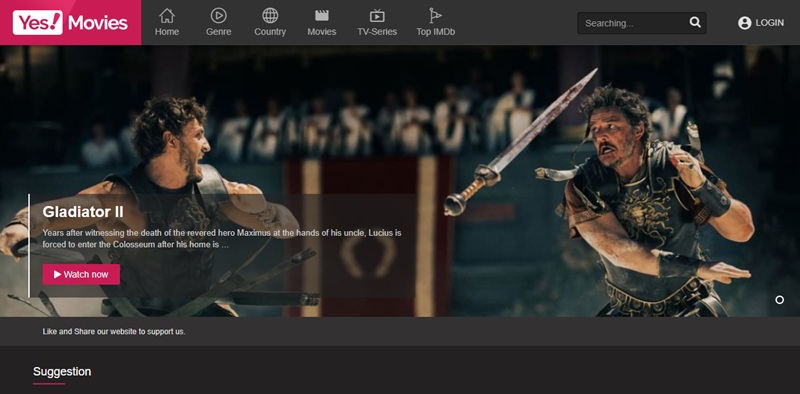Click 'Like and Share our website' text

(114, 332)
